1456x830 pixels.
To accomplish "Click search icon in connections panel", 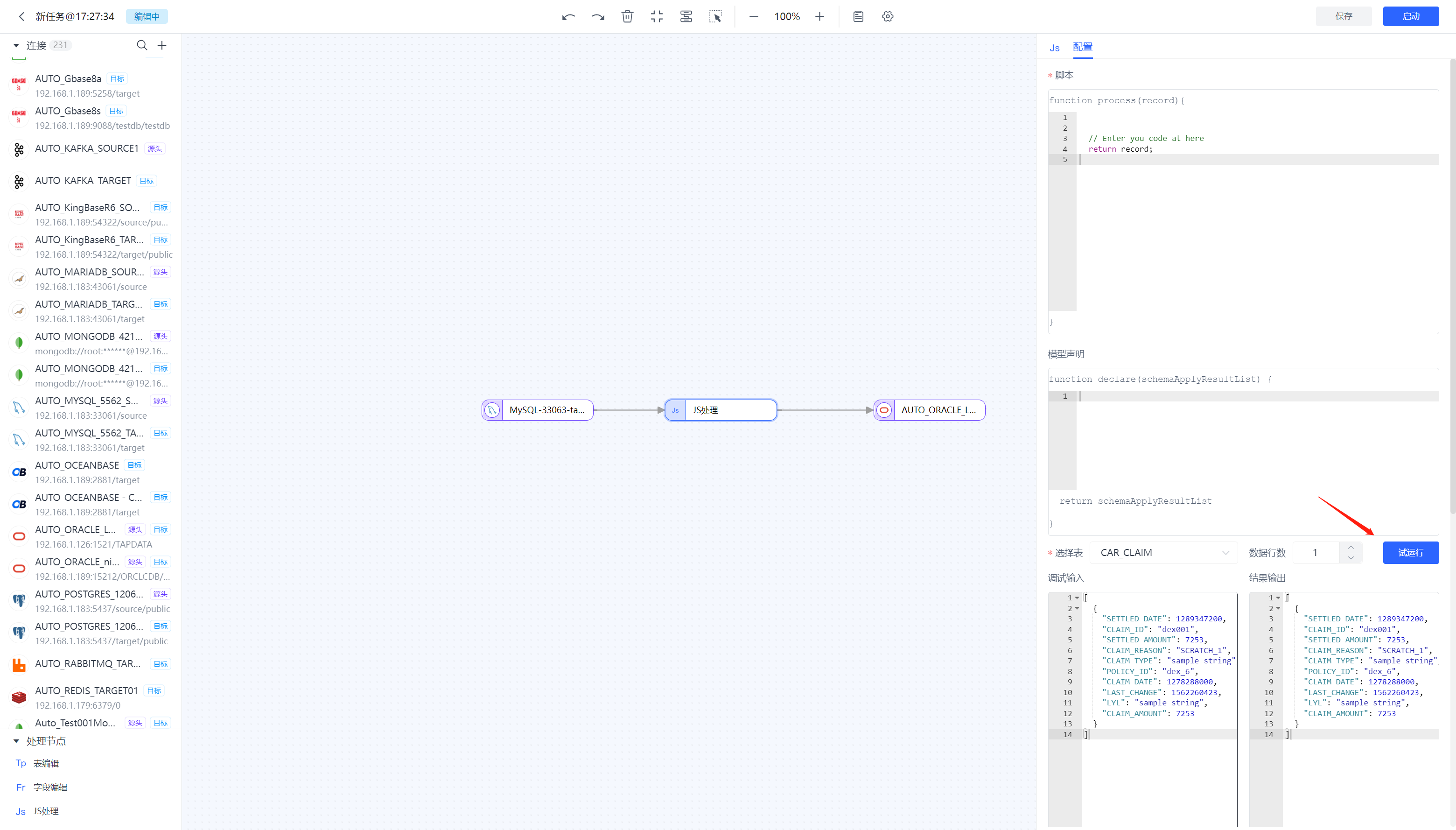I will 142,45.
